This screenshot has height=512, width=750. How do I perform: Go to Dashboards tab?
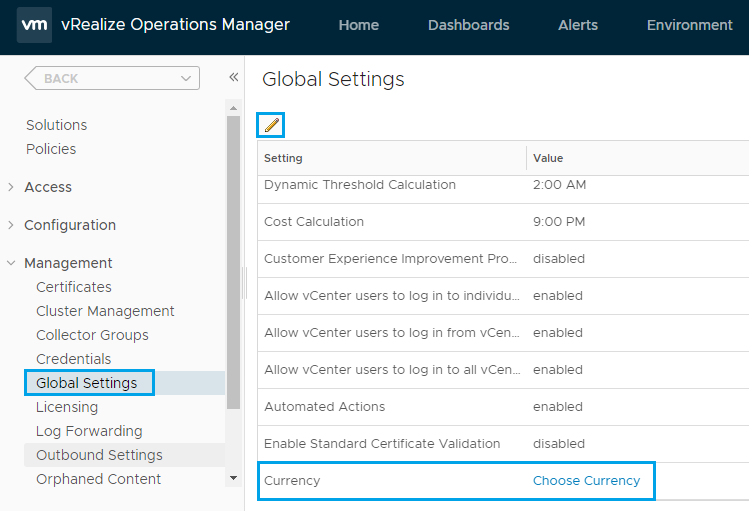[x=468, y=25]
